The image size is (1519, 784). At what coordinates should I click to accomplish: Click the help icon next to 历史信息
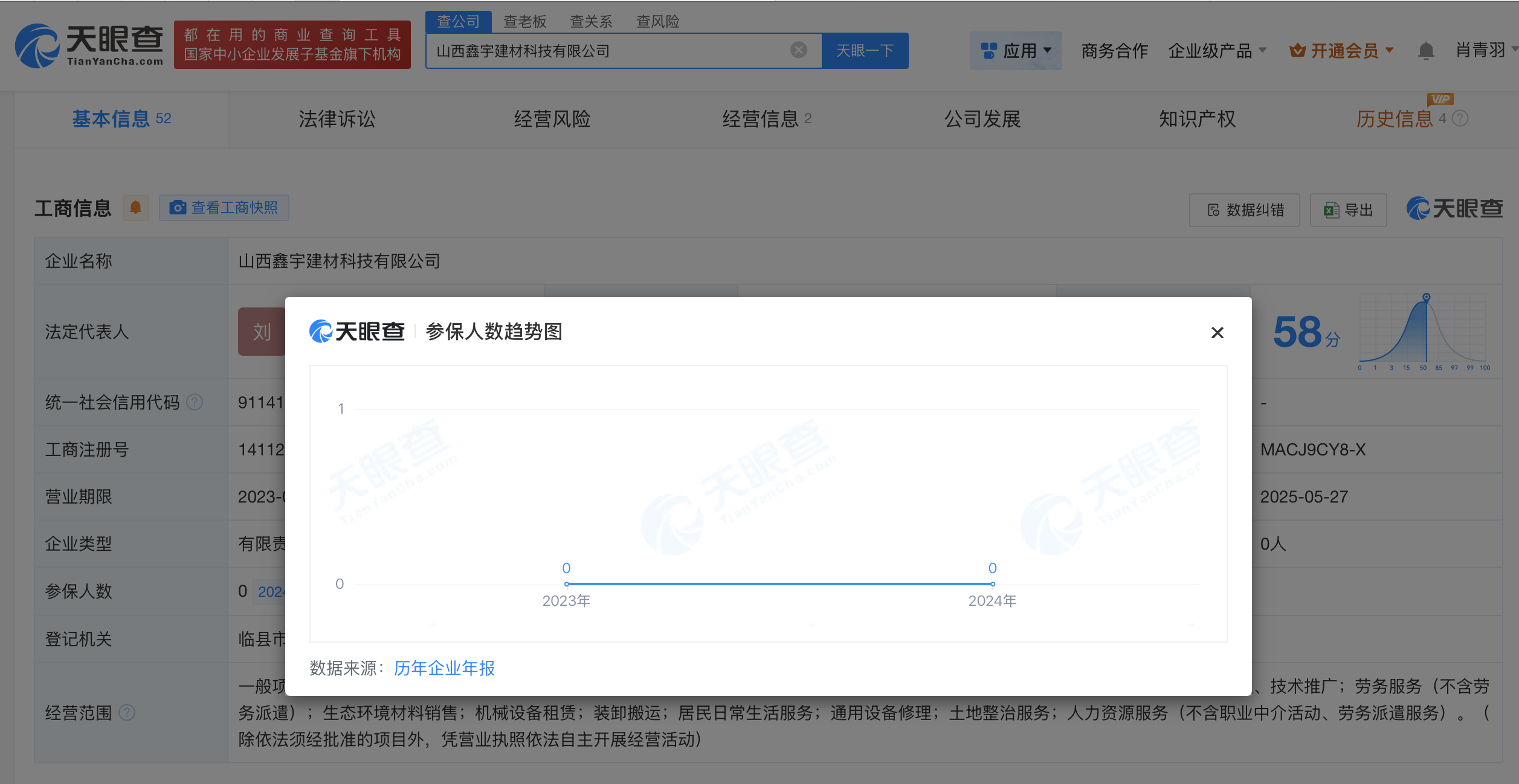point(1460,118)
